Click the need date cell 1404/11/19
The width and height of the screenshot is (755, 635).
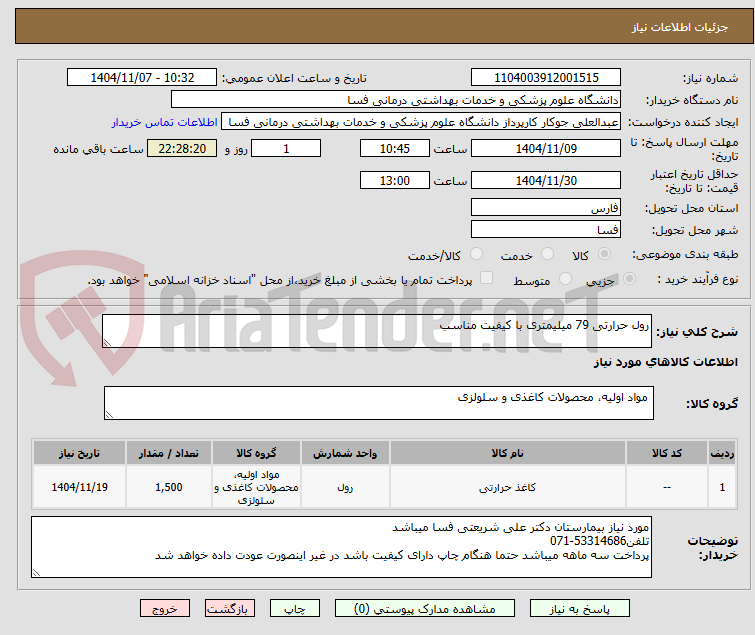pos(79,487)
